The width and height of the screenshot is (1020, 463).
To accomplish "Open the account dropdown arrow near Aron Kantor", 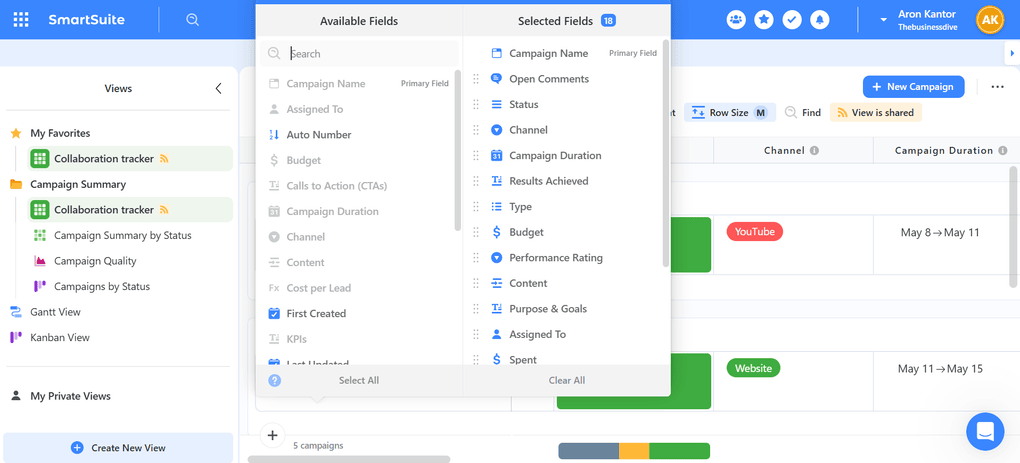I will pos(883,20).
